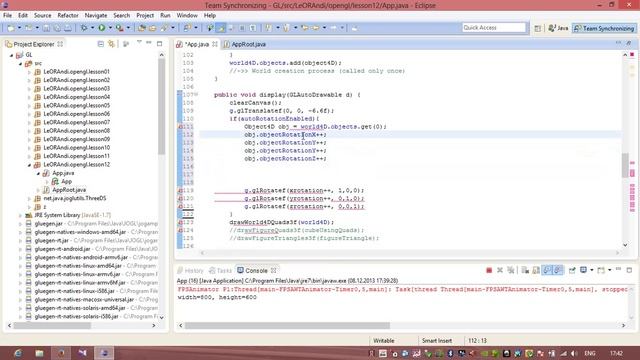Switch to the Java perspective

pos(558,28)
